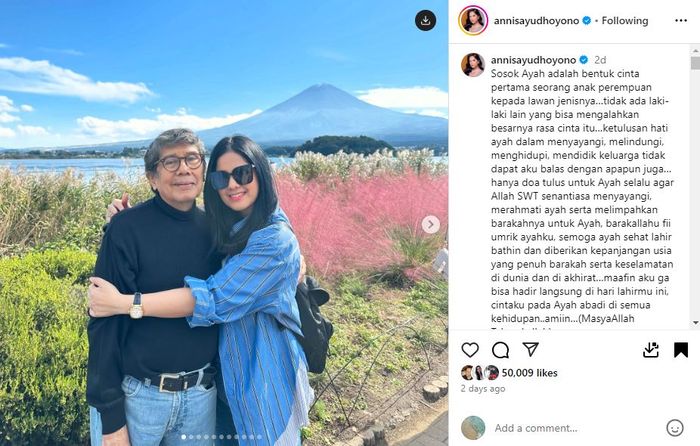
Task: Open annisayudhoyono profile from header
Action: 536,21
